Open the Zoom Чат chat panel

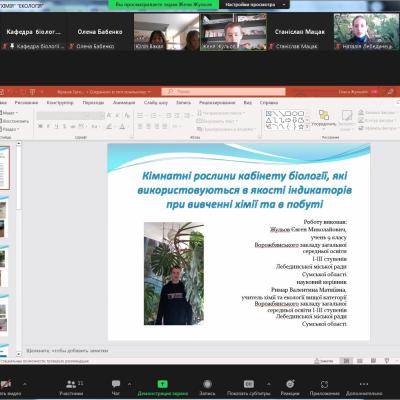tap(116, 388)
